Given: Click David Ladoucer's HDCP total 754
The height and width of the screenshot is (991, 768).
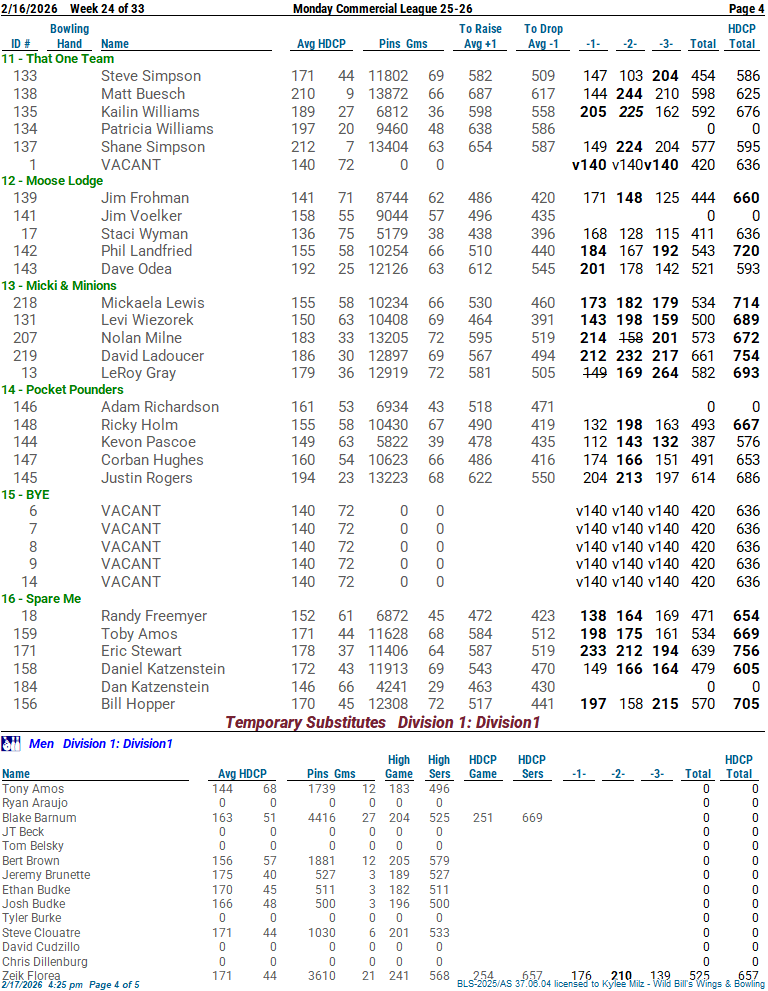Looking at the screenshot, I should coord(746,356).
